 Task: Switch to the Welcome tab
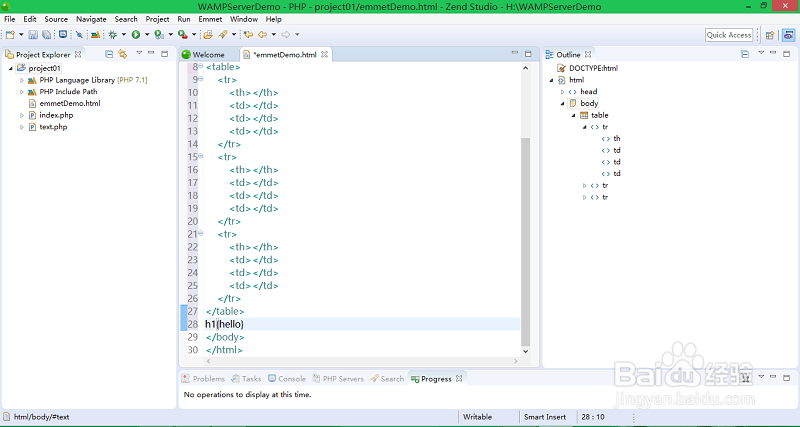pos(204,55)
